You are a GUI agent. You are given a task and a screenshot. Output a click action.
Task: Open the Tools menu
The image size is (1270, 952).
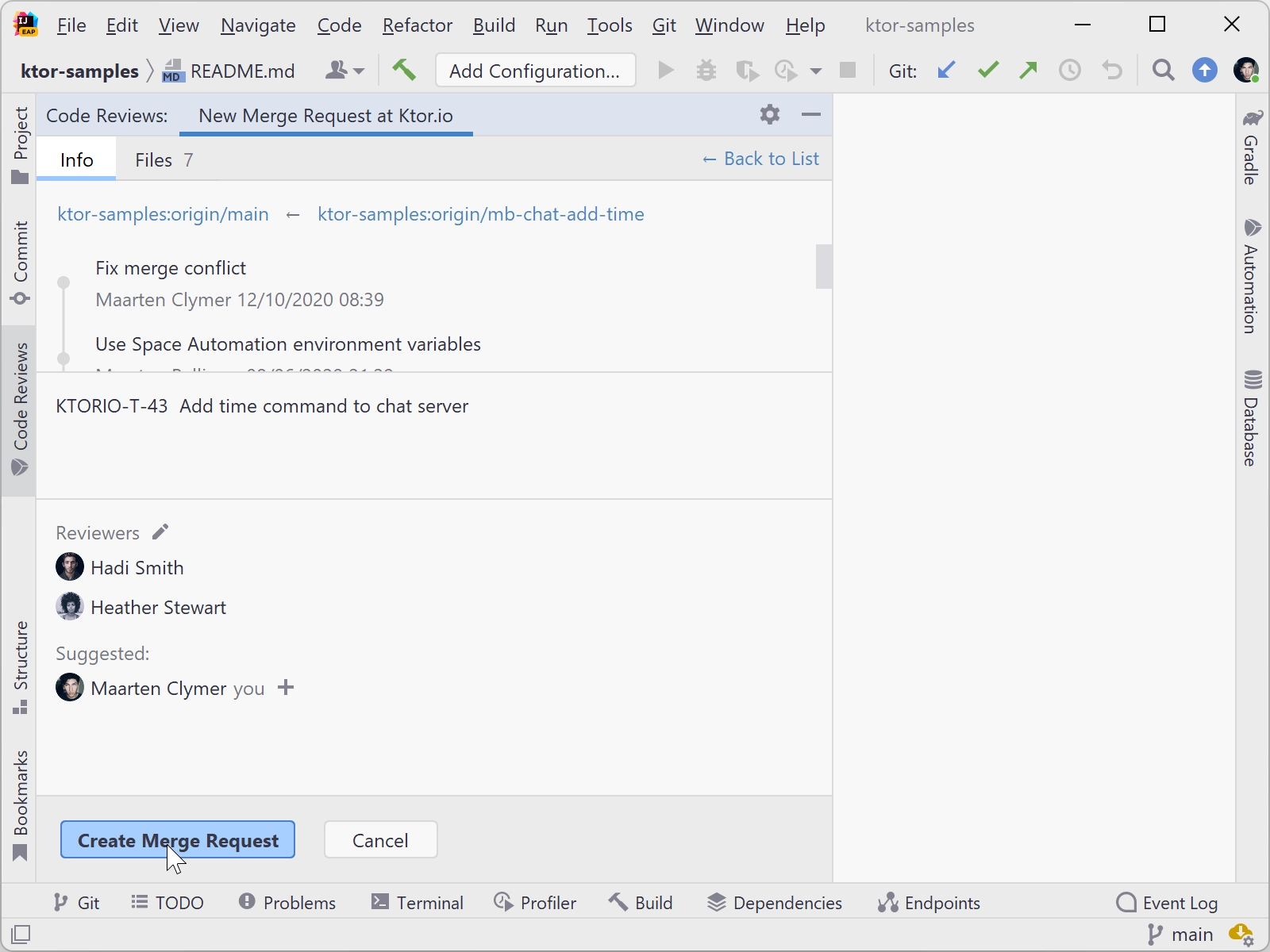610,25
